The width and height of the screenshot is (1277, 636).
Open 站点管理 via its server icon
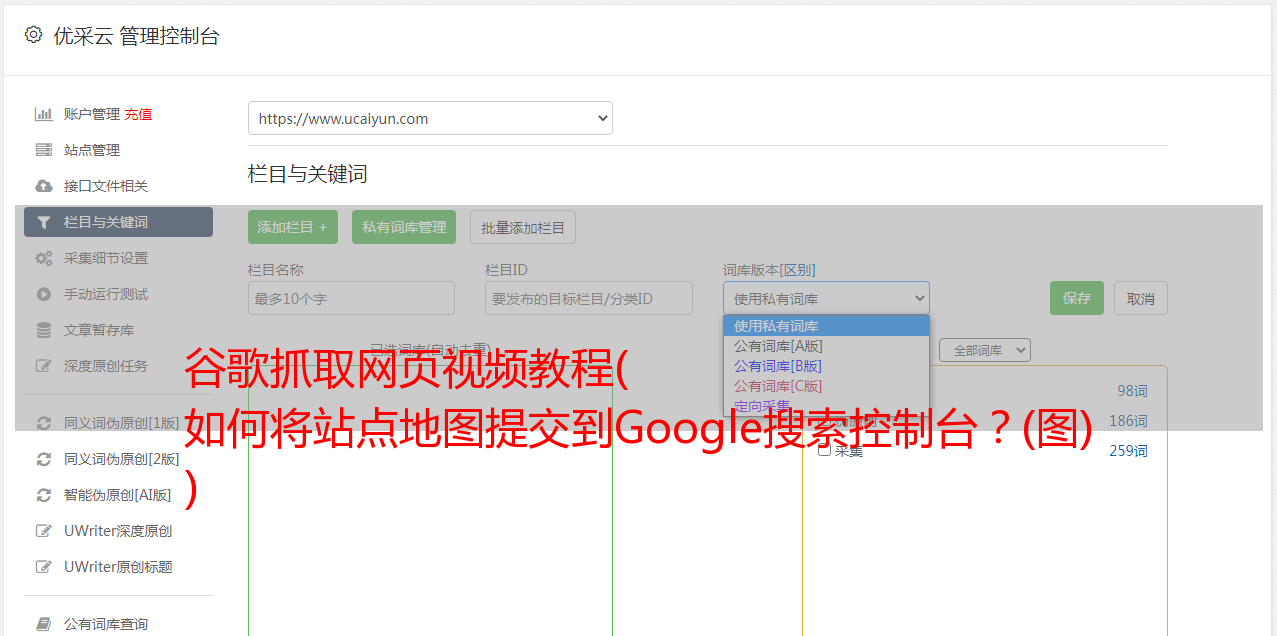tap(44, 150)
